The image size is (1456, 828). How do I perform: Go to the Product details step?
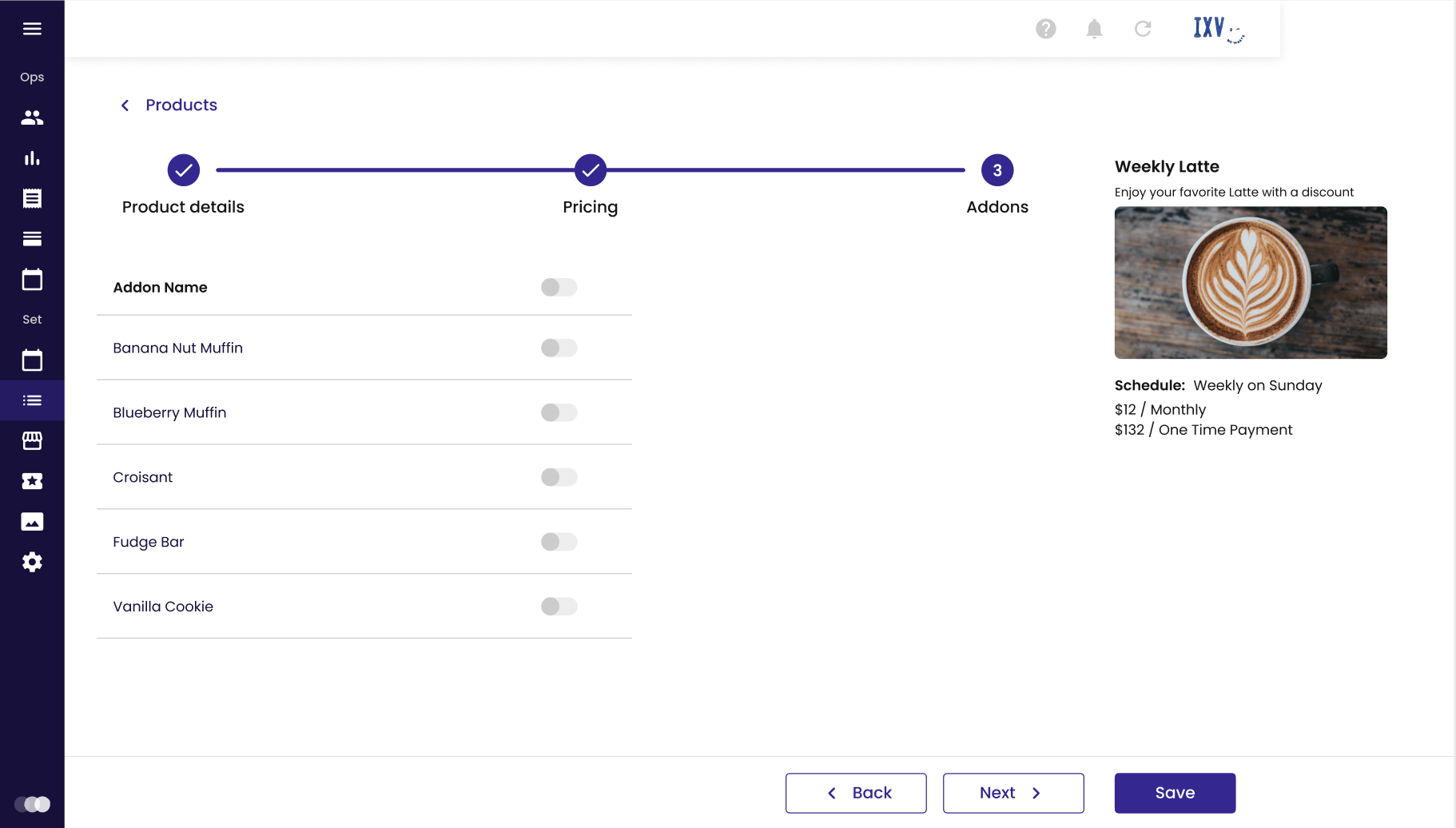tap(184, 170)
